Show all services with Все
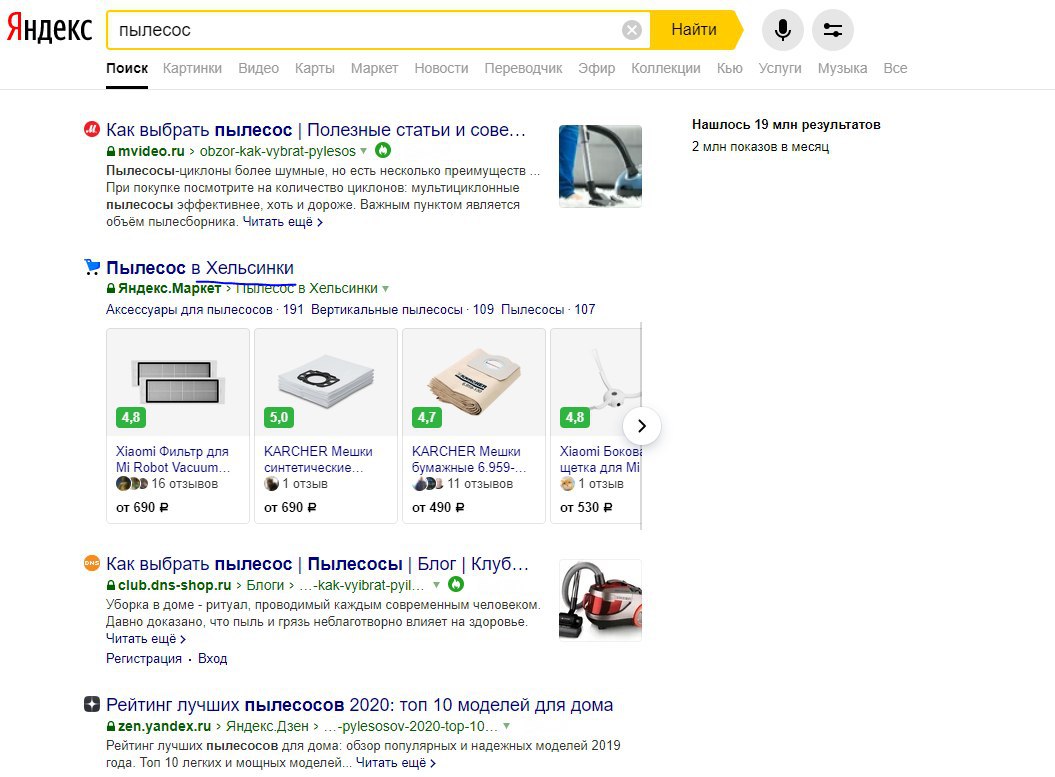 tap(895, 68)
